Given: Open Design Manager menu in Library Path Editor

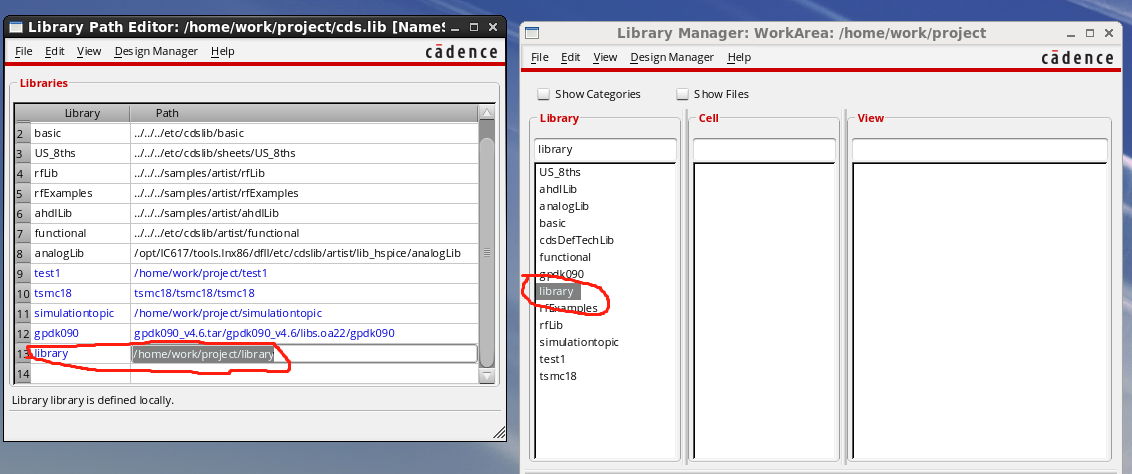Looking at the screenshot, I should click(156, 51).
